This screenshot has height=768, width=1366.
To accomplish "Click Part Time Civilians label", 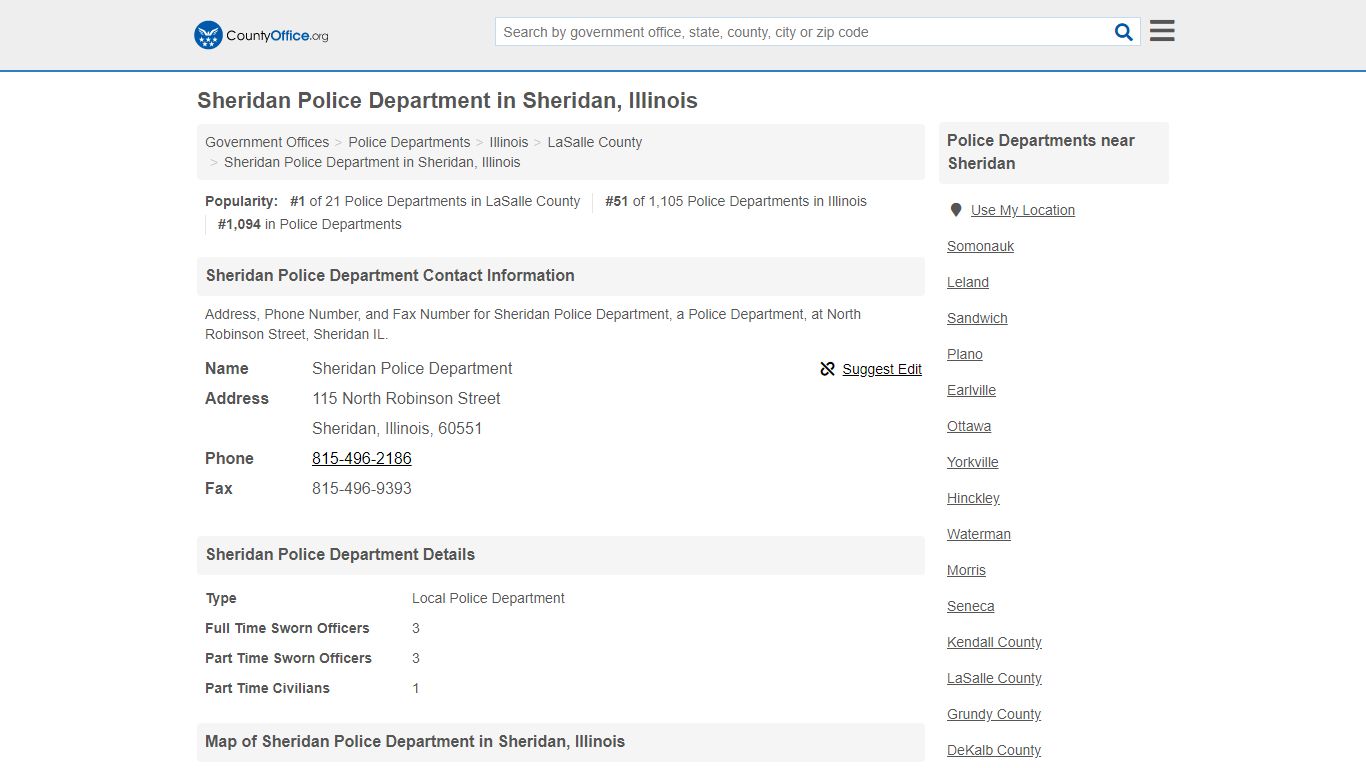I will (x=267, y=688).
